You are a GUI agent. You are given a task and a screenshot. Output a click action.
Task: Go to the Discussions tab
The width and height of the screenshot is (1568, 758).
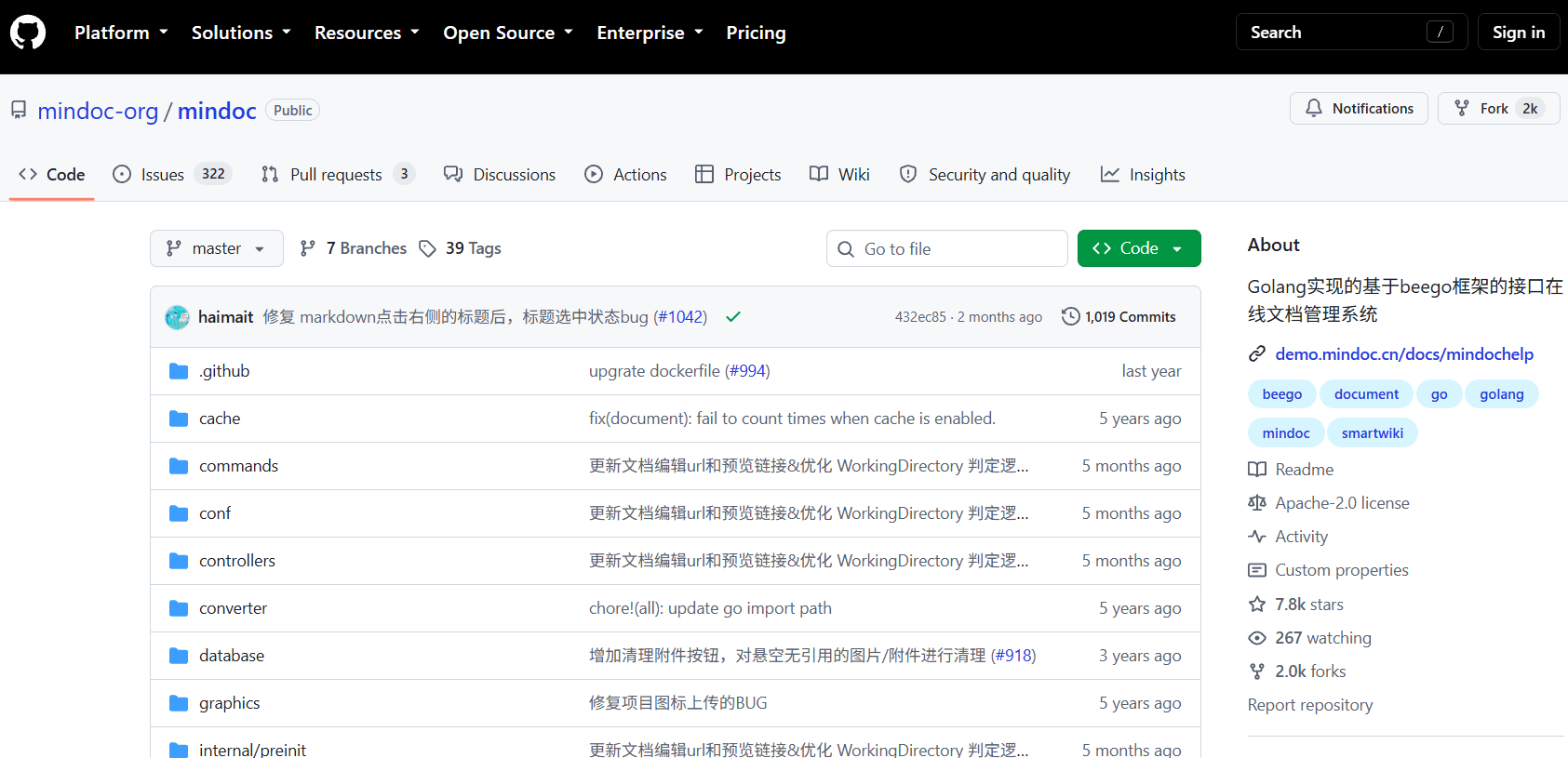coord(500,174)
